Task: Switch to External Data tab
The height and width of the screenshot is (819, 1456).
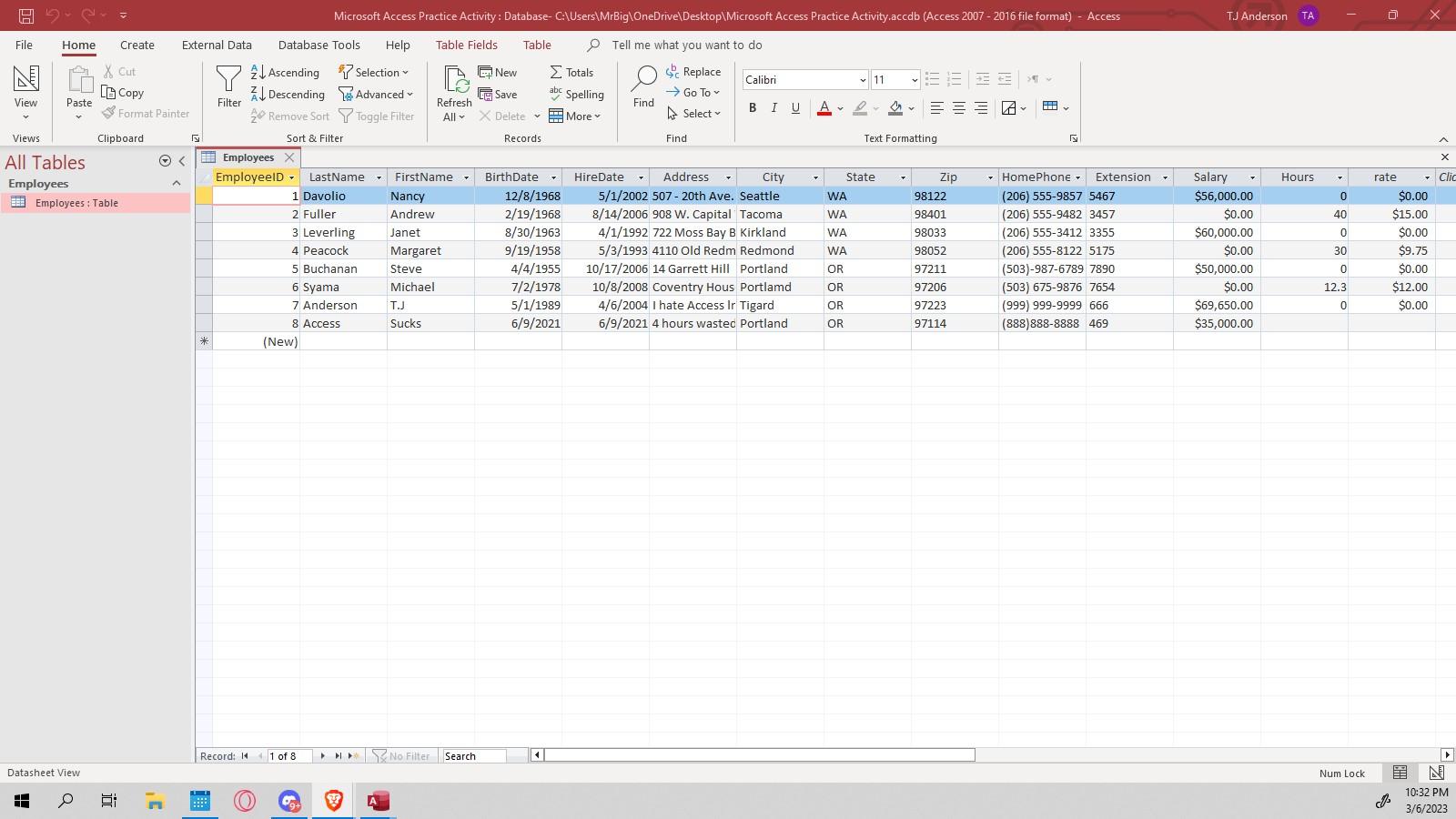Action: [217, 45]
